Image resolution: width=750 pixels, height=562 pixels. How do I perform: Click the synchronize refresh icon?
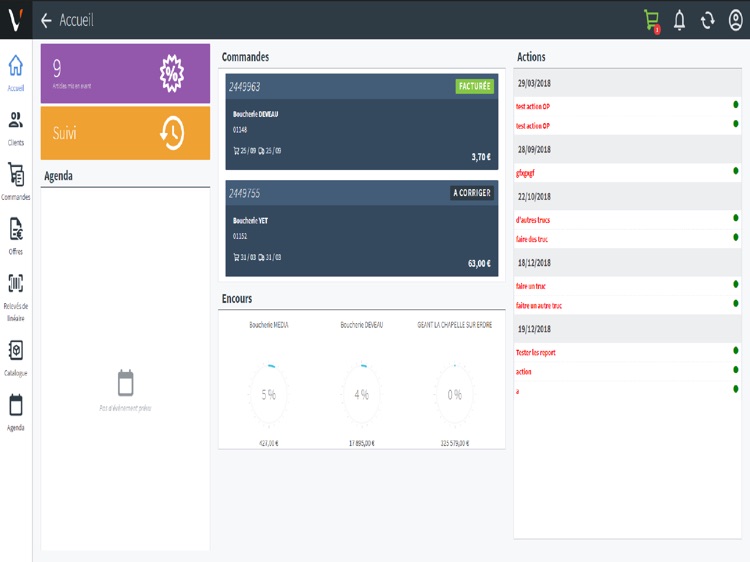707,21
